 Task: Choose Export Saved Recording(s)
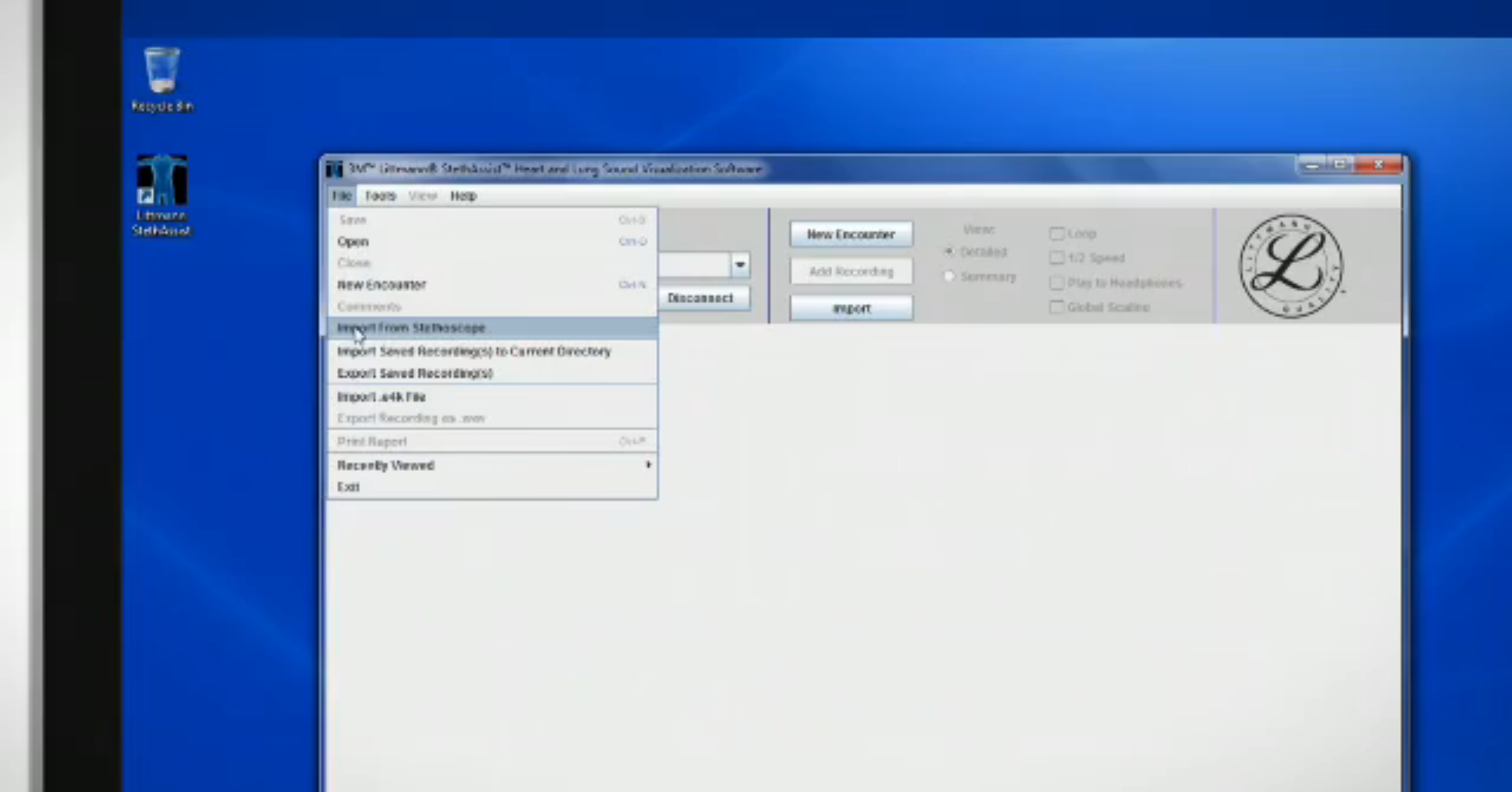(x=493, y=373)
